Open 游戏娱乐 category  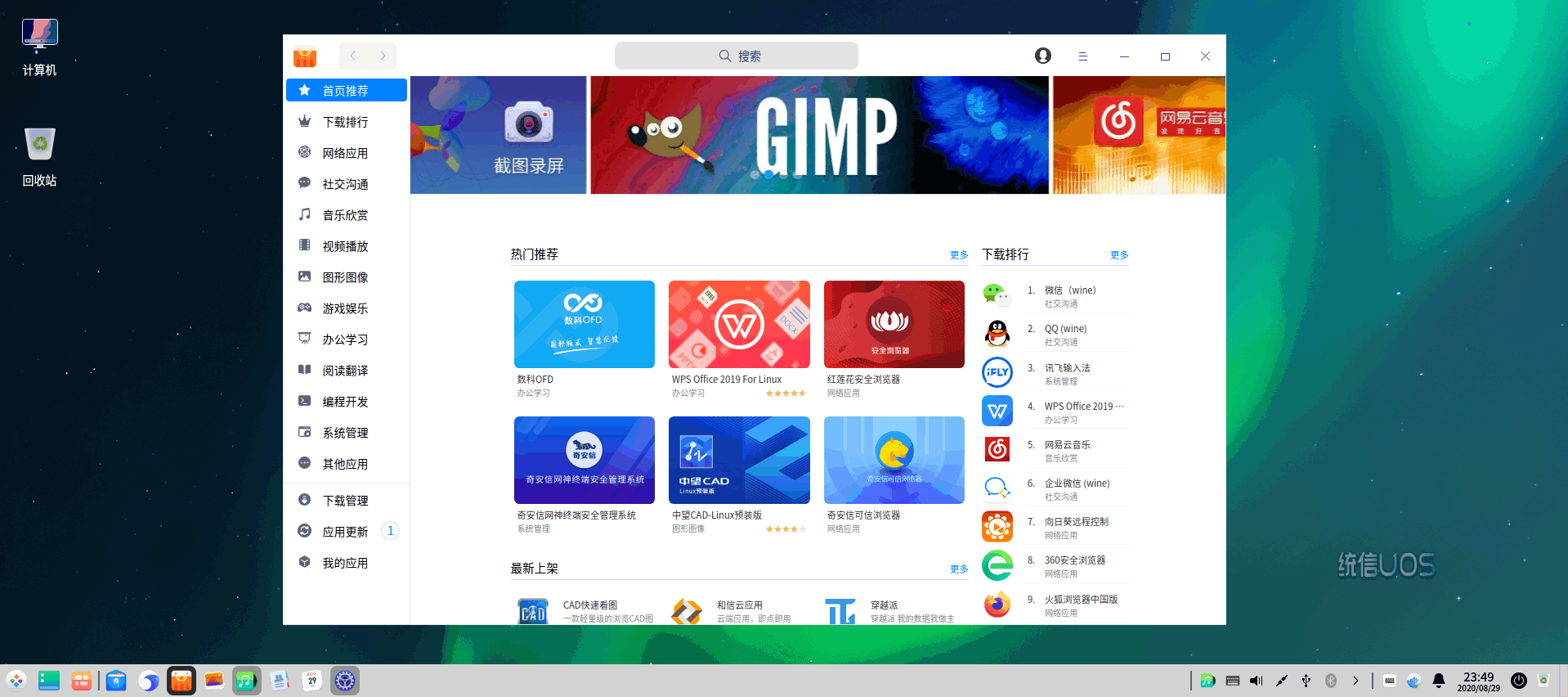(347, 308)
